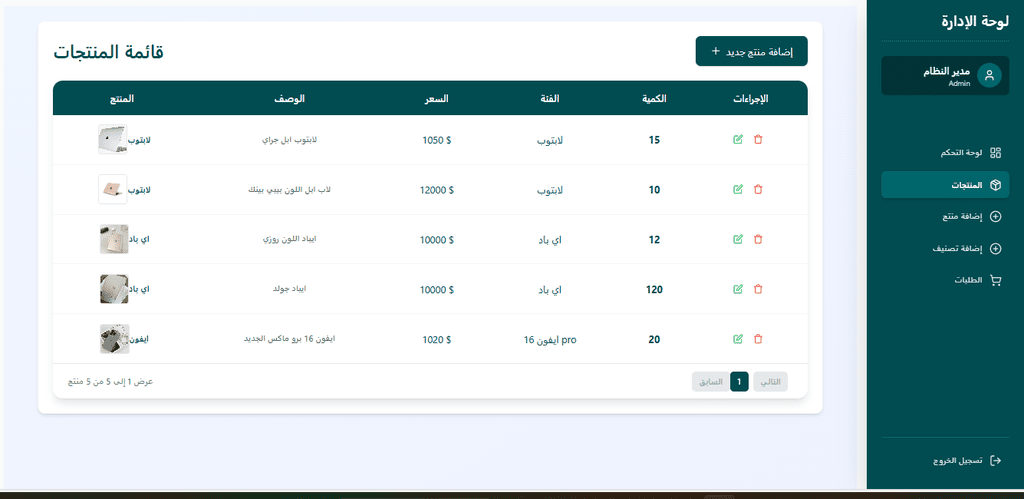Click the logout arrow icon

point(995,460)
